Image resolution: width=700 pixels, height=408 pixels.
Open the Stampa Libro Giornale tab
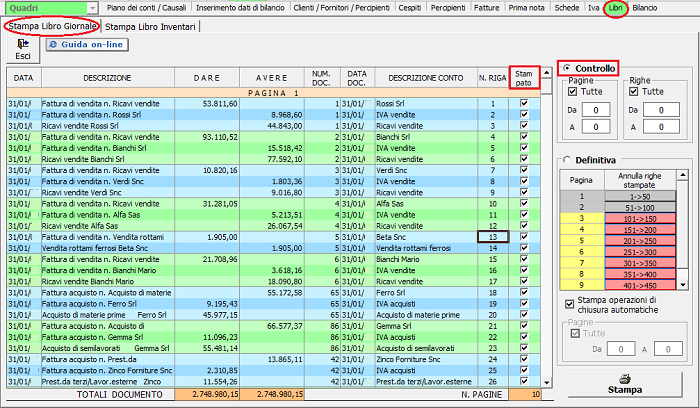(x=50, y=26)
